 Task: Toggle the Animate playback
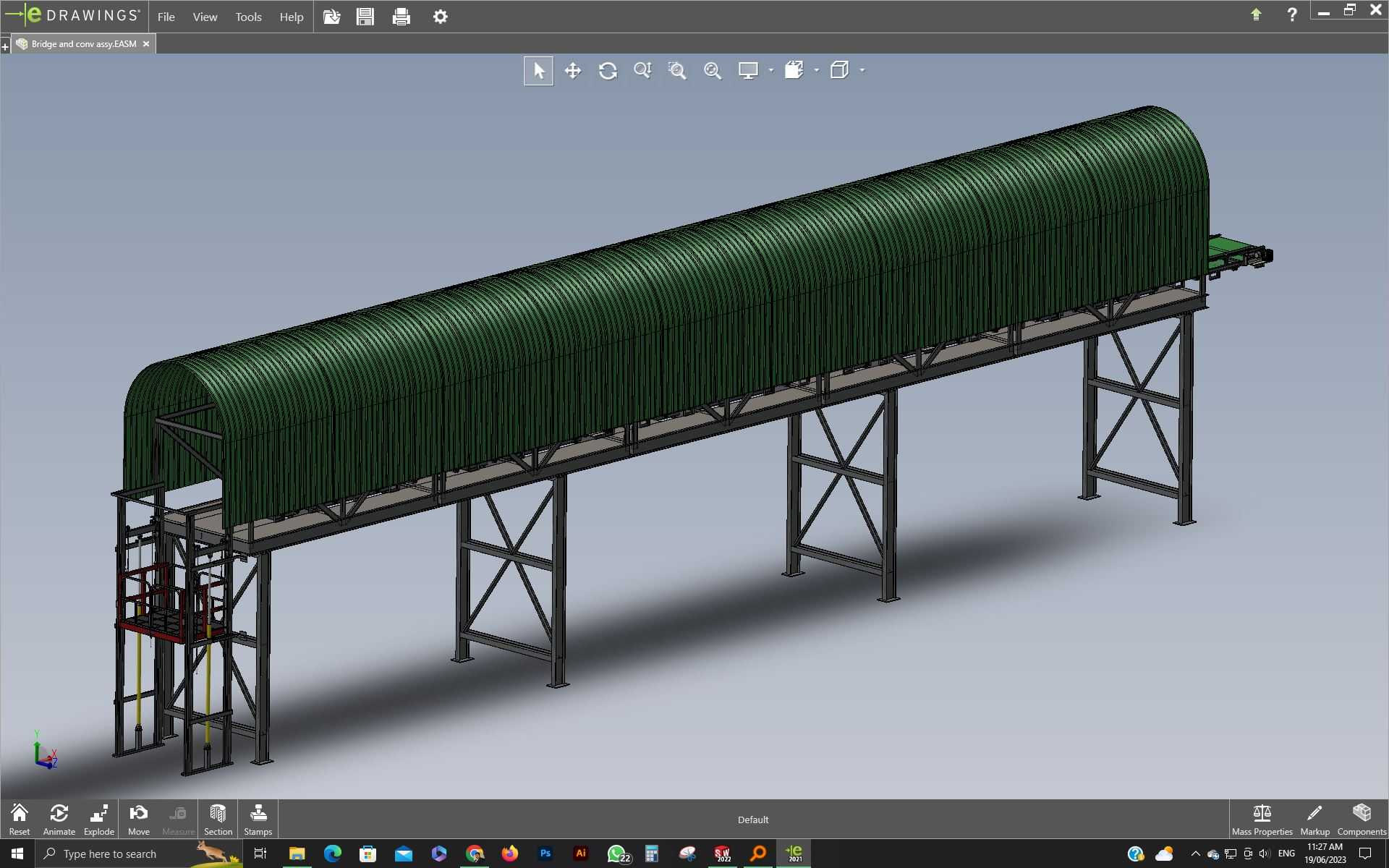59,820
